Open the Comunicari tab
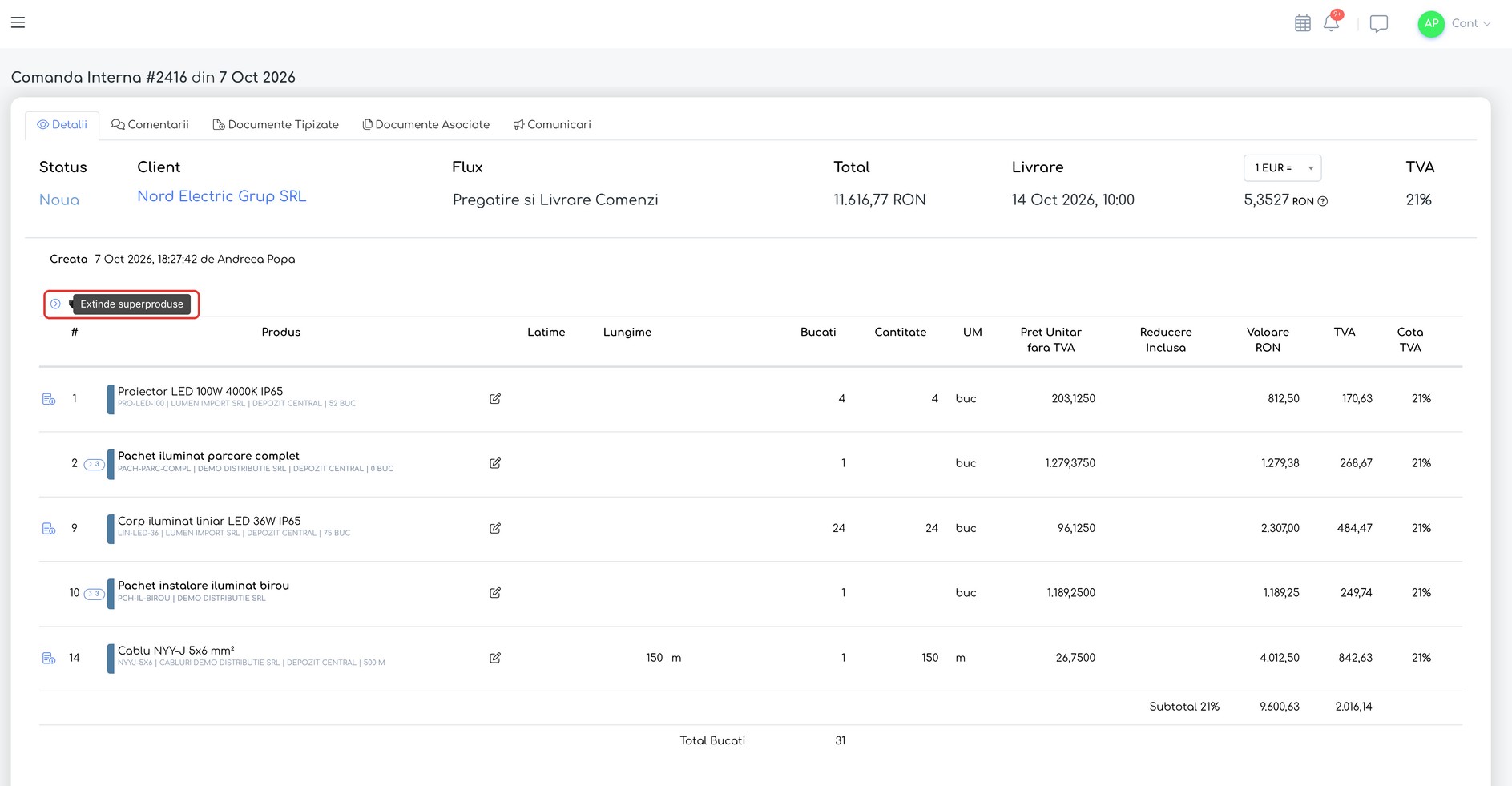This screenshot has width=1512, height=786. point(552,124)
